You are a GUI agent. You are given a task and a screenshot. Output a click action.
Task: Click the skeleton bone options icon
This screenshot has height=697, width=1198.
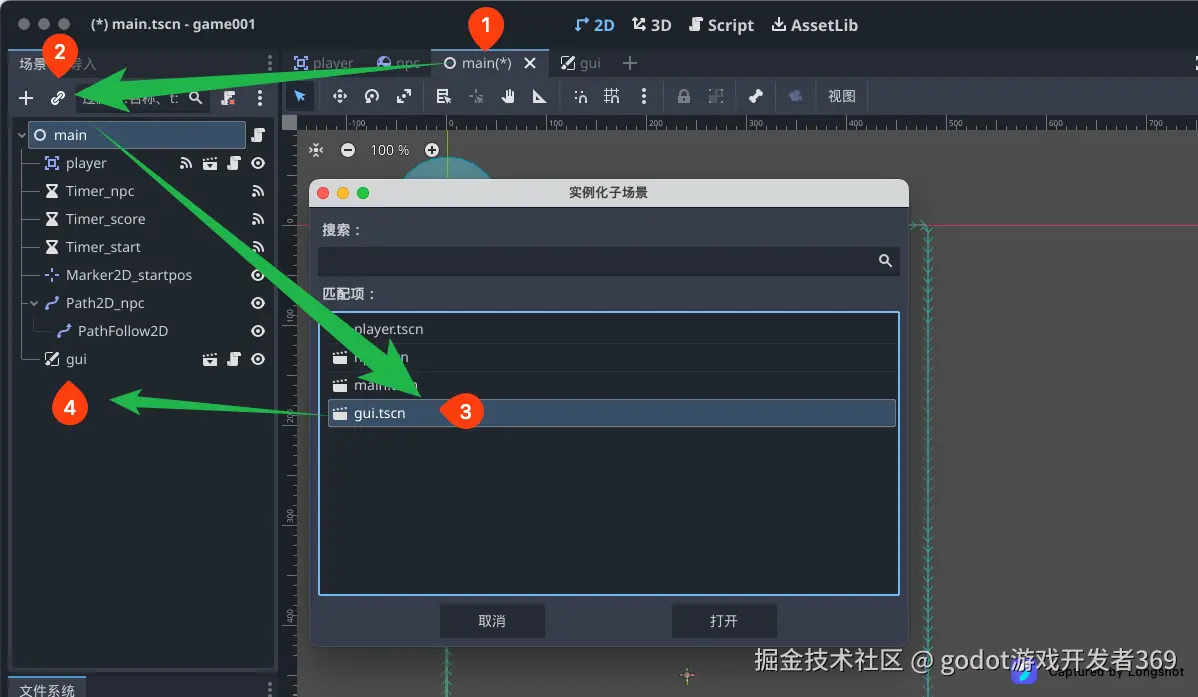(x=756, y=96)
